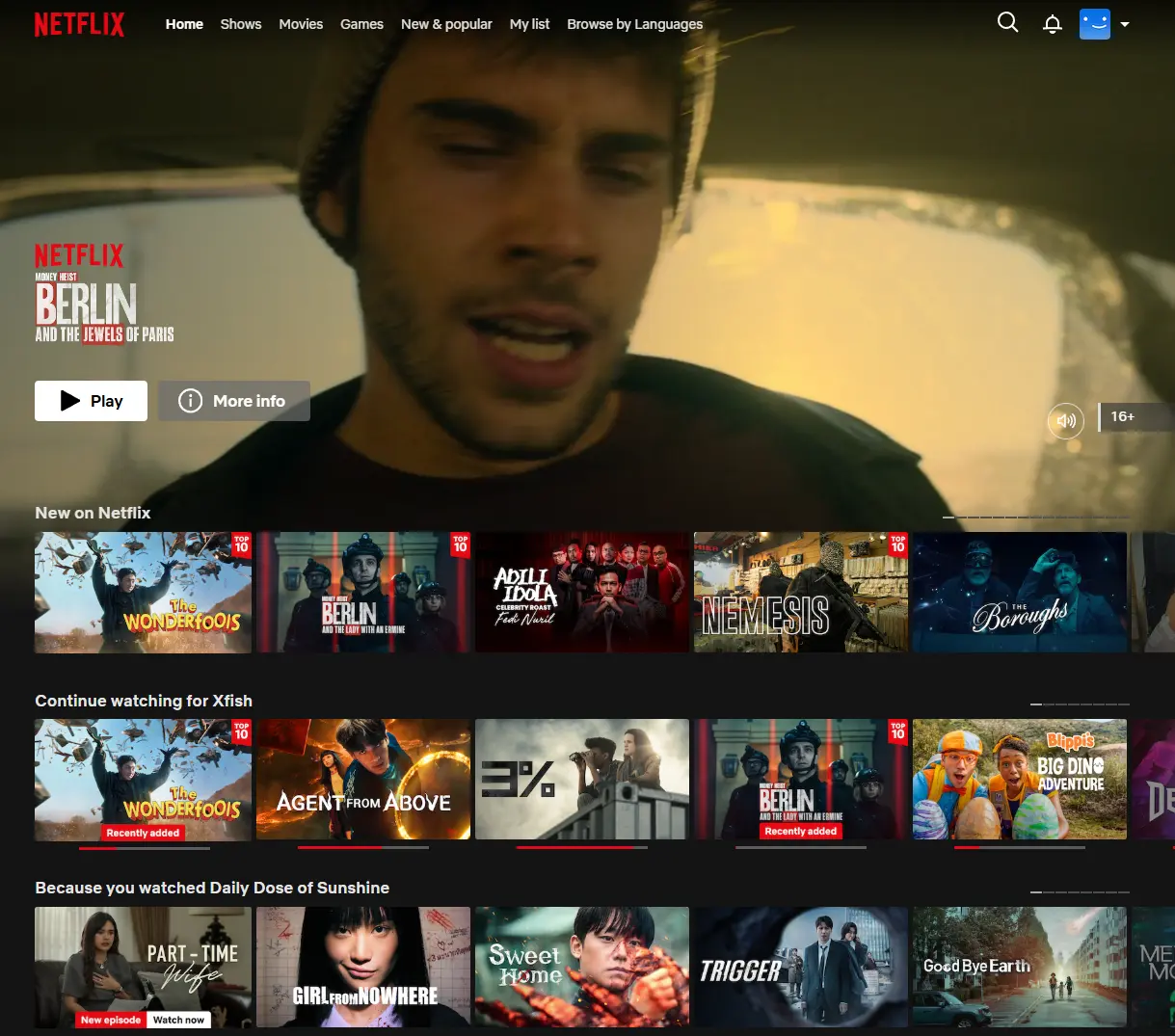Open Browse by Languages

635,24
